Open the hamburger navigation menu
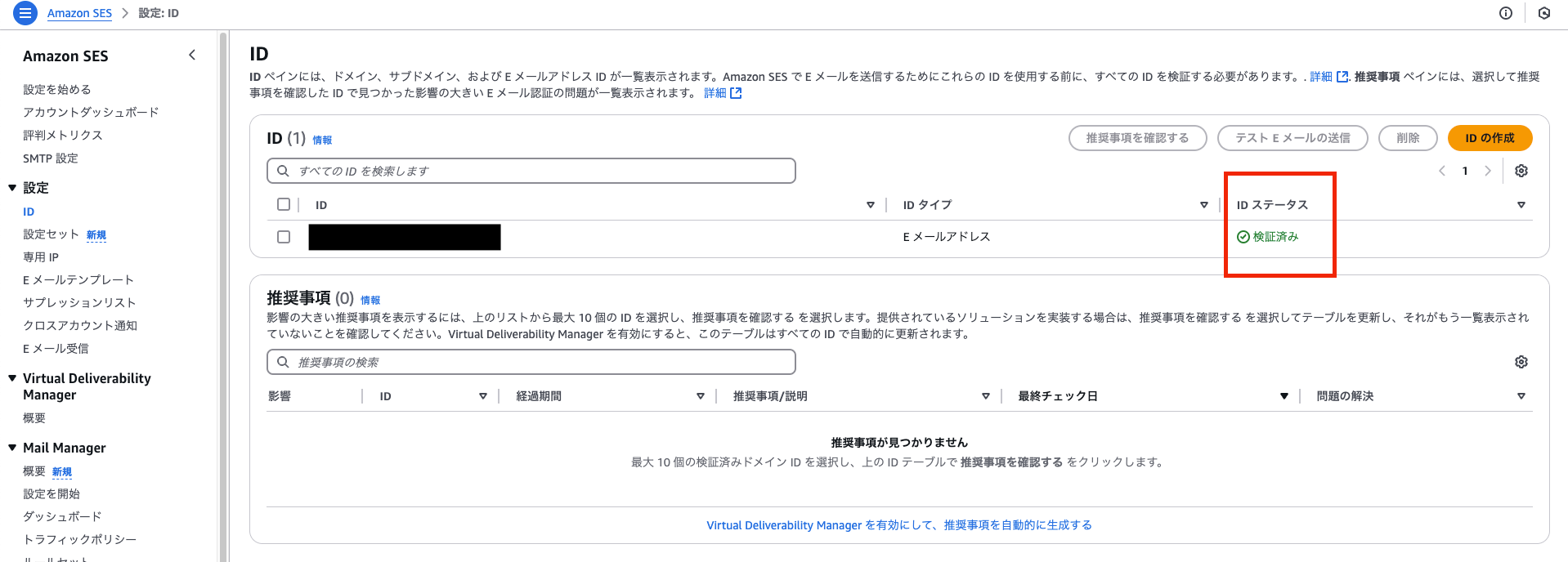1568x562 pixels. [x=25, y=13]
